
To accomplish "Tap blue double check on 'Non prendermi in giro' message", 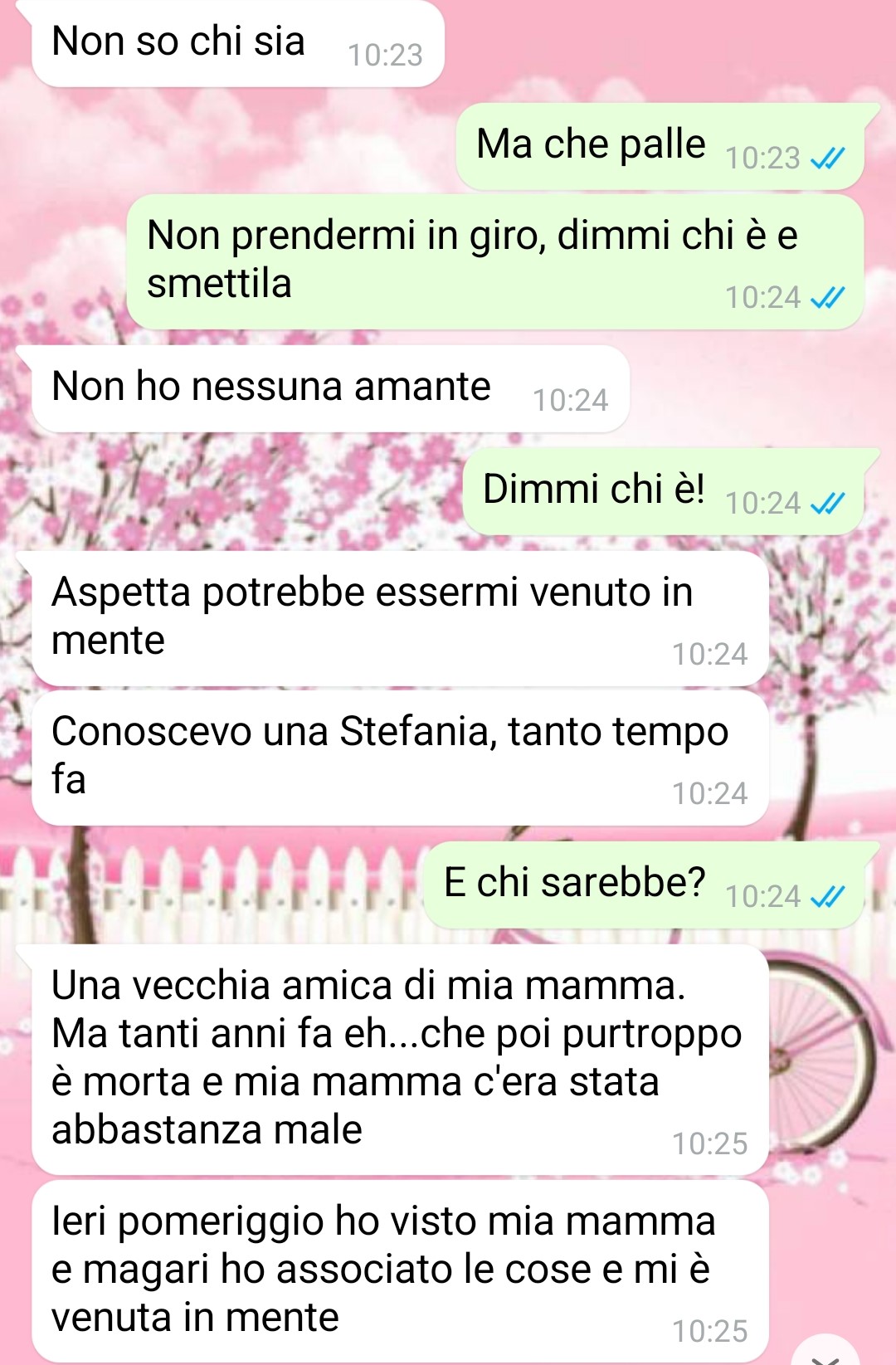I will pos(826,297).
